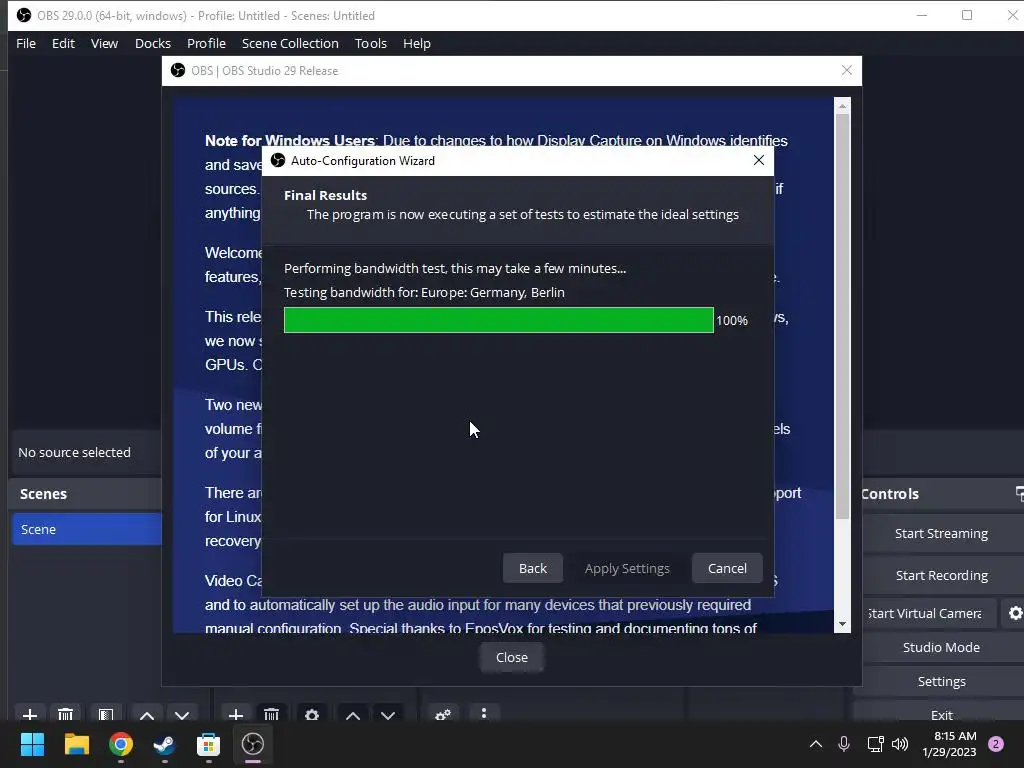Click Close in the OBS release notes window

(511, 657)
